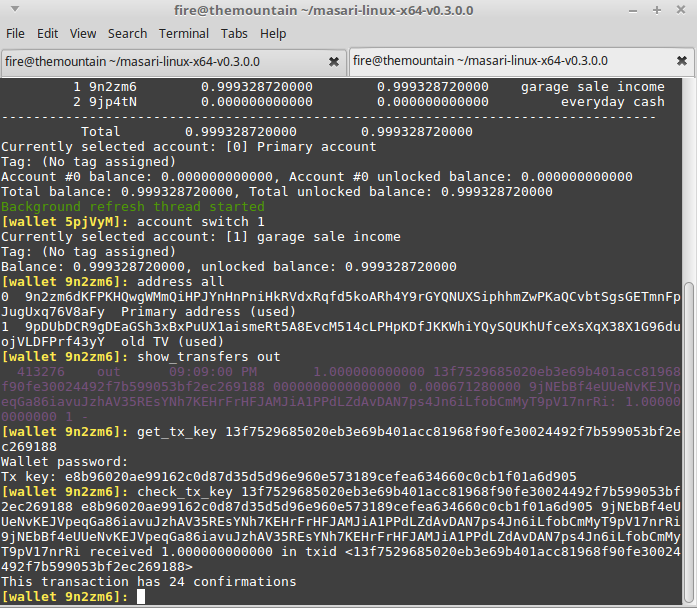Click 'account switch 1' command text

[200, 222]
